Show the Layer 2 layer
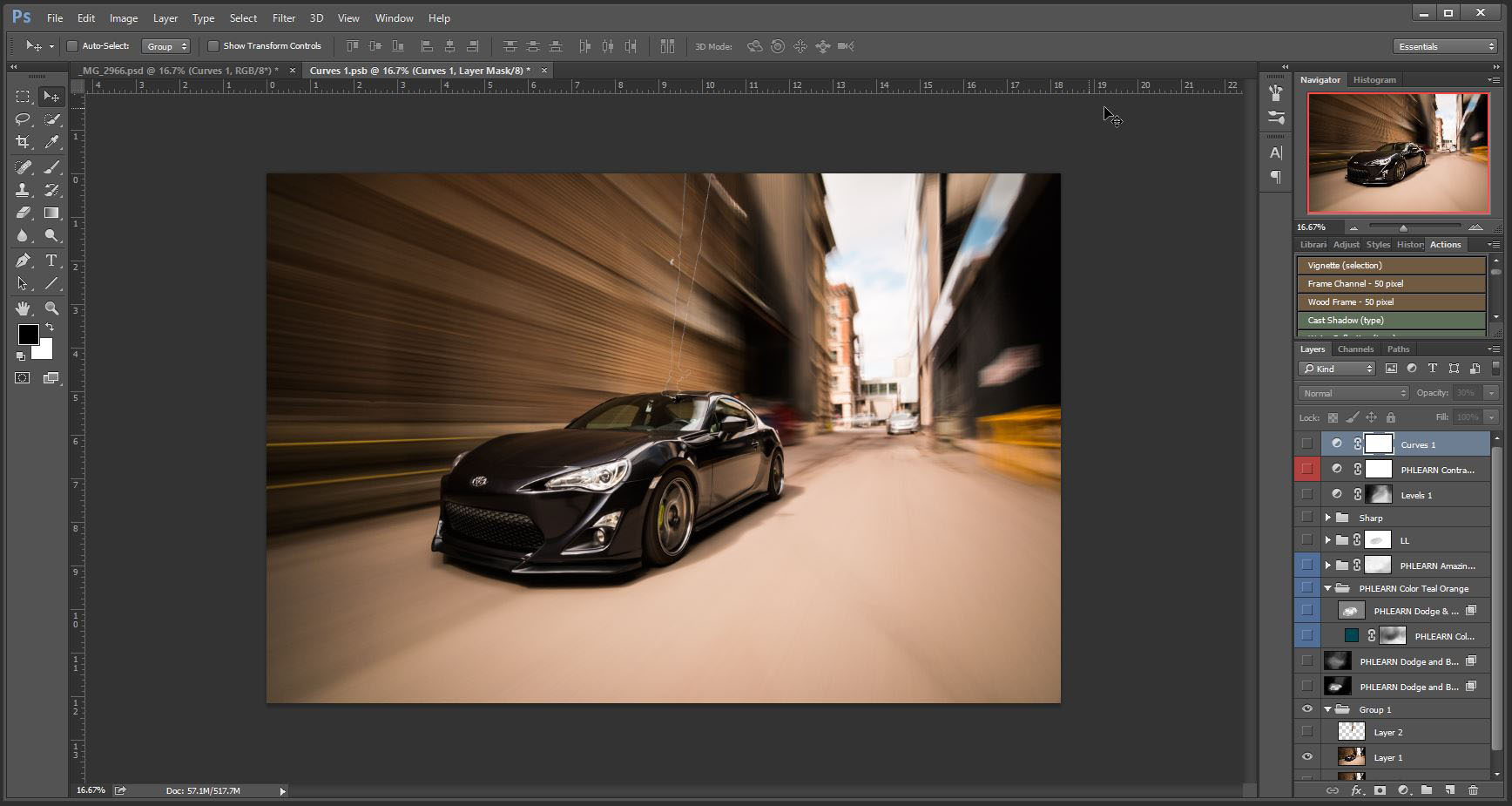Viewport: 1512px width, 806px height. pos(1307,732)
